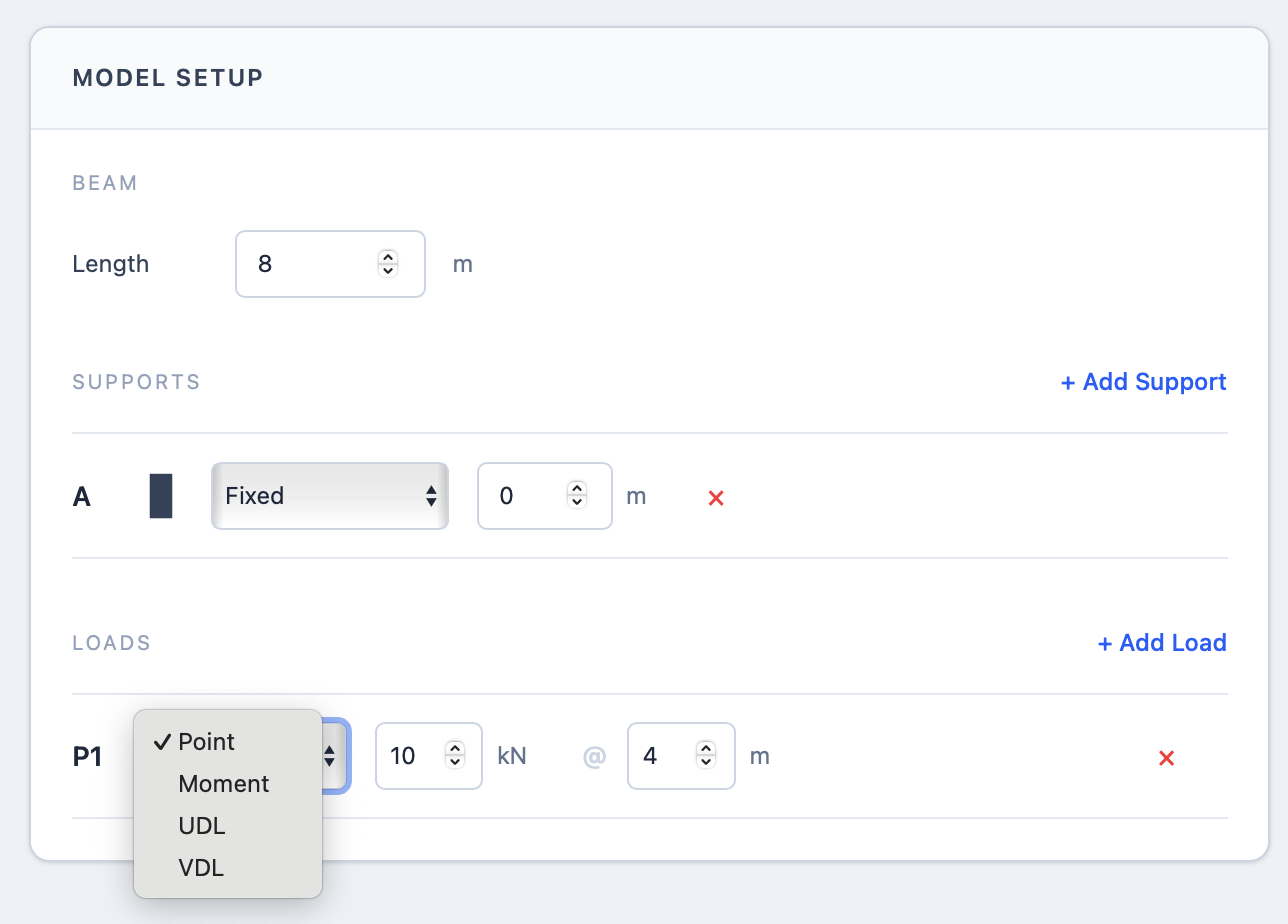Viewport: 1288px width, 924px height.
Task: Choose Moment load type
Action: tap(228, 784)
